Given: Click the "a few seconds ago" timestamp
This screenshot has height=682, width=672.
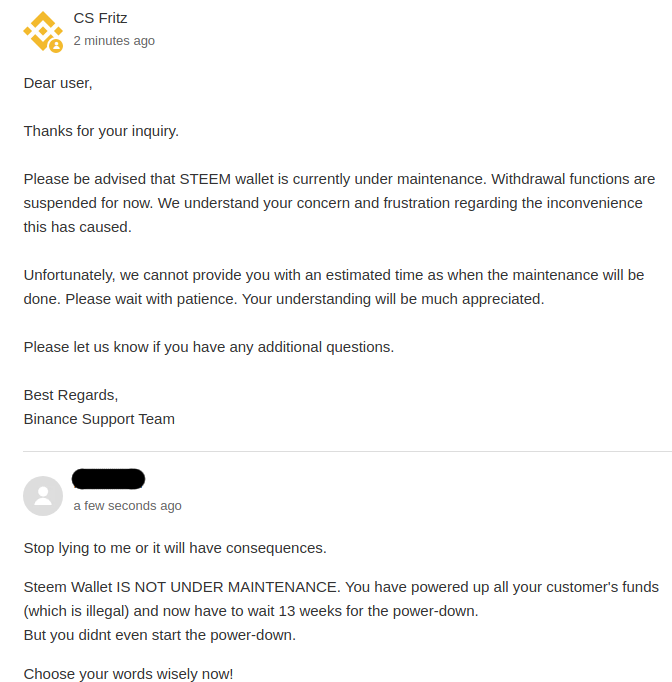Looking at the screenshot, I should click(x=127, y=506).
